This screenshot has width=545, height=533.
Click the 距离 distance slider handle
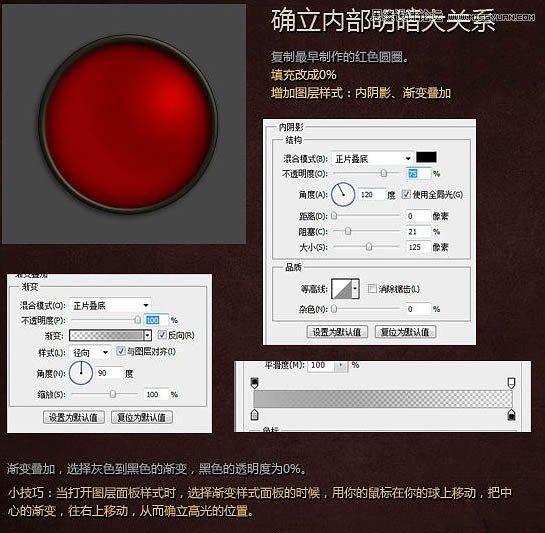334,216
